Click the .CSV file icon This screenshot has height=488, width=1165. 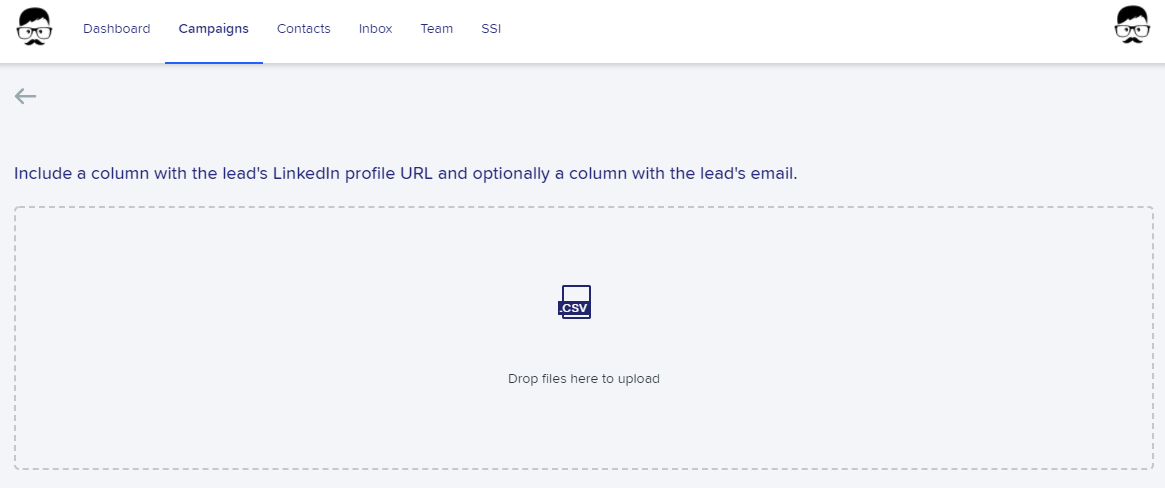click(x=575, y=302)
